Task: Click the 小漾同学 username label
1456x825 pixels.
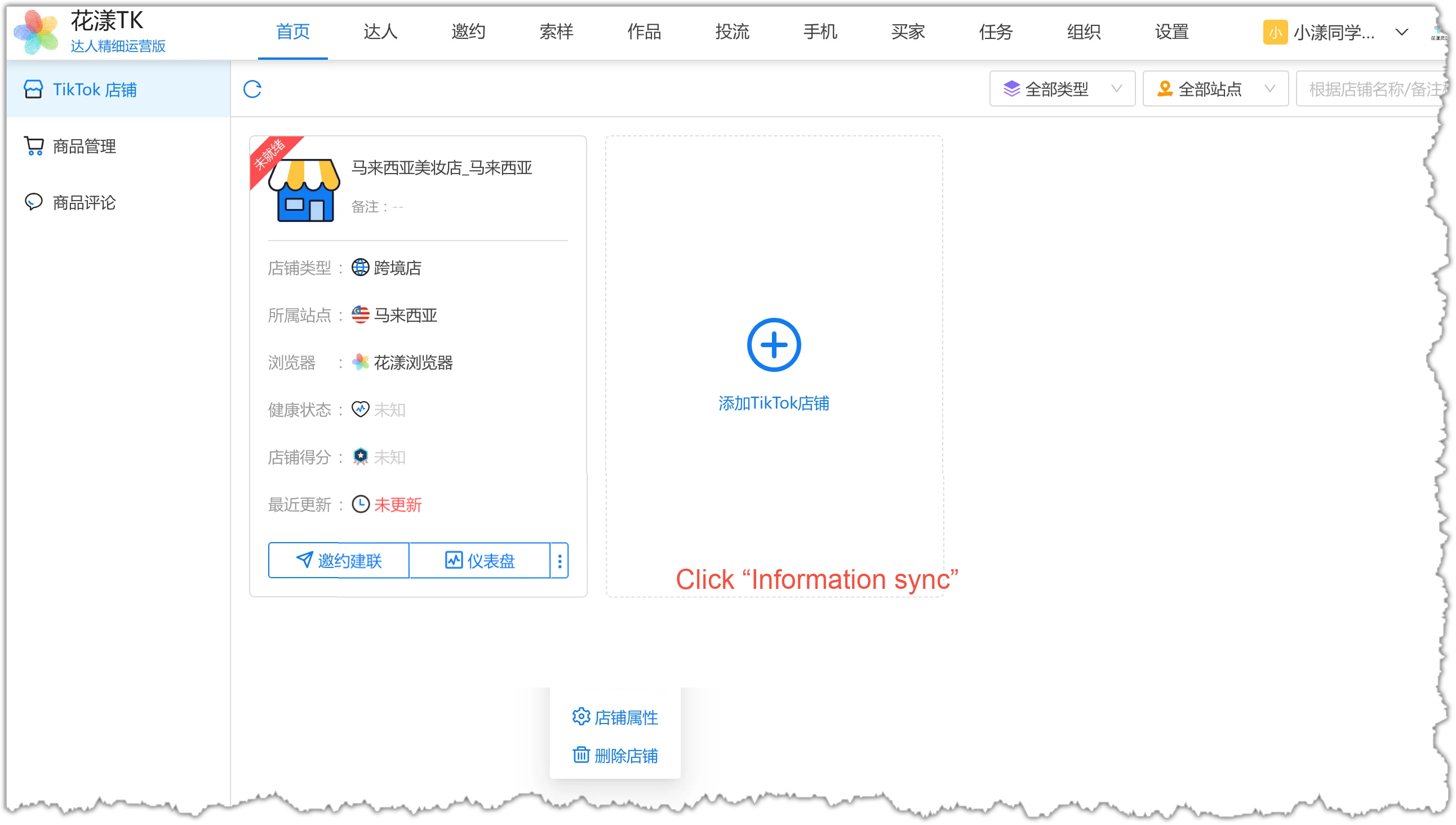Action: pos(1334,33)
